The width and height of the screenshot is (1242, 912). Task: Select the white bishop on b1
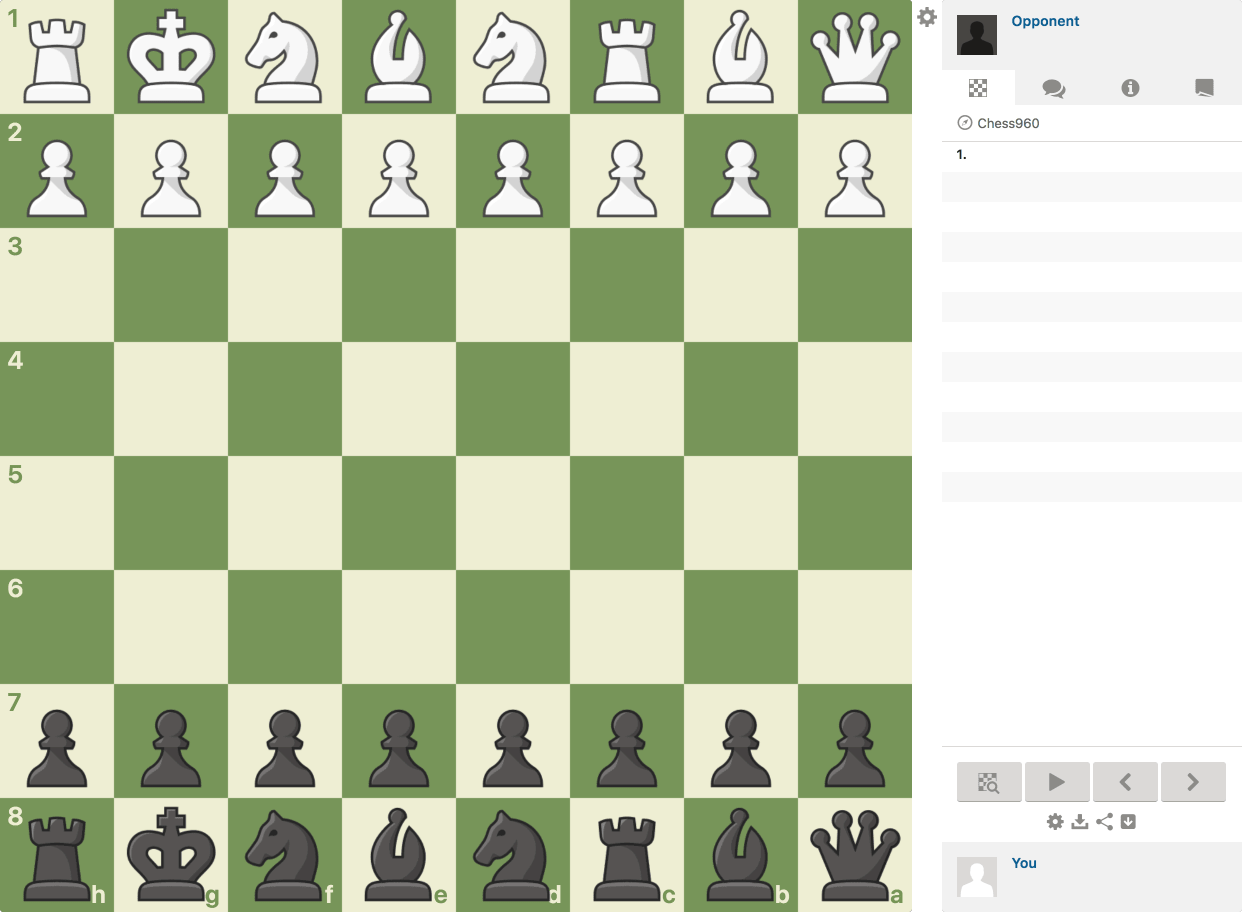[x=741, y=57]
